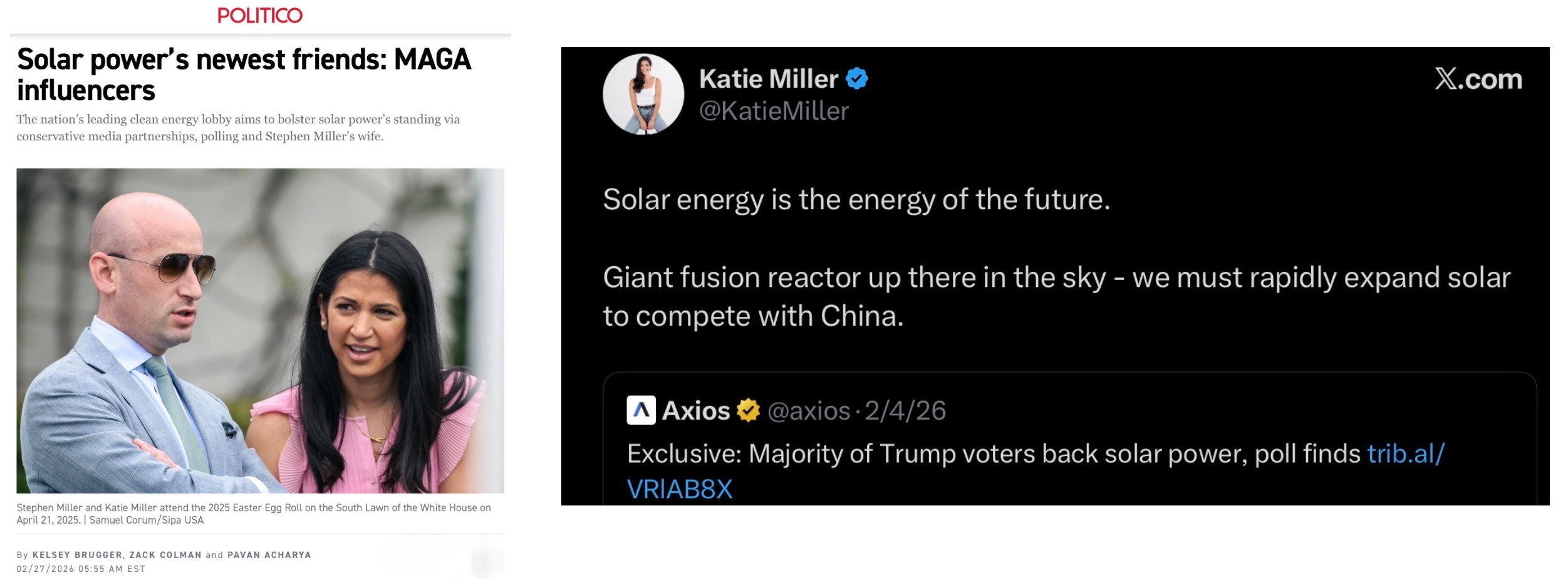The width and height of the screenshot is (1568, 580).
Task: Open the Stephen and Katie Miller photo
Action: [x=260, y=331]
